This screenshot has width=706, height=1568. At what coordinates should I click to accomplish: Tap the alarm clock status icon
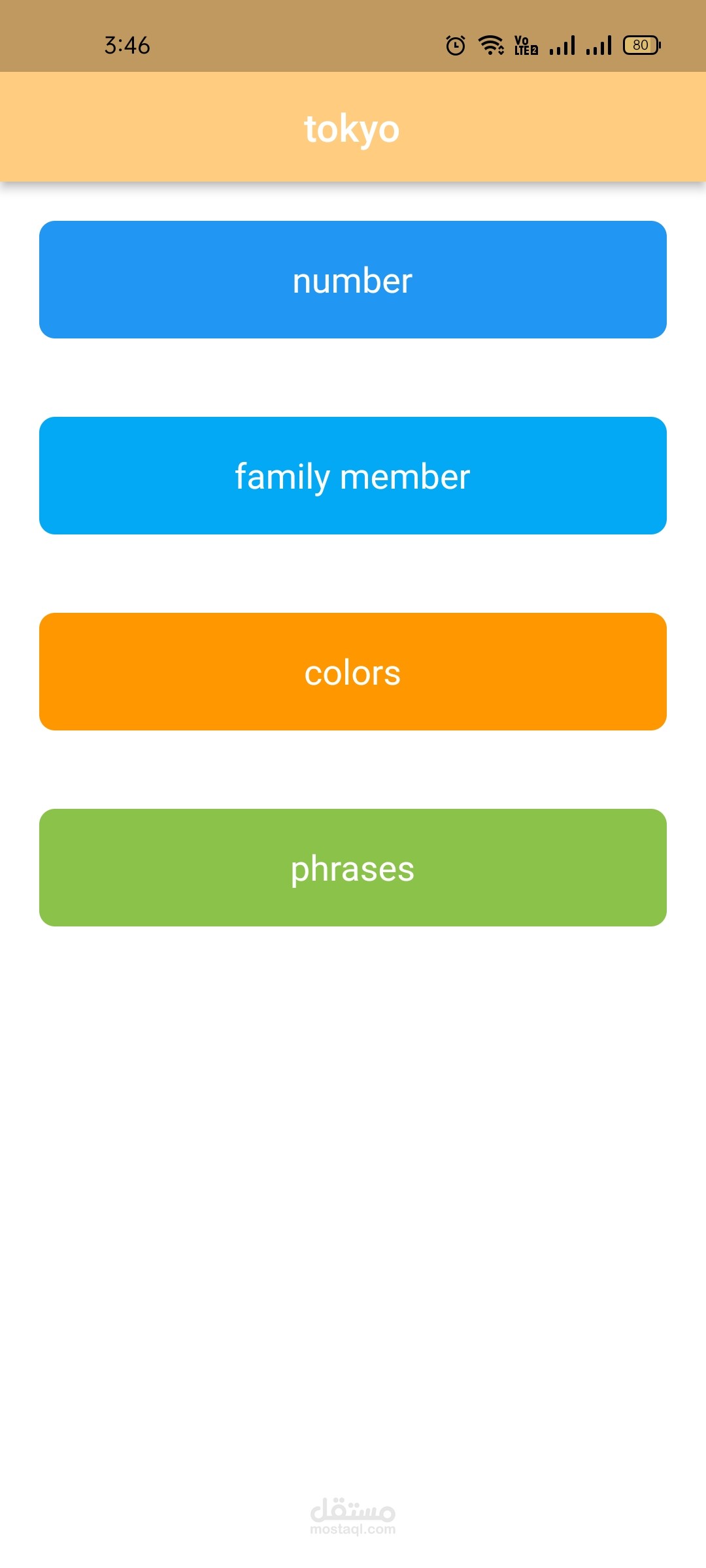(x=456, y=45)
